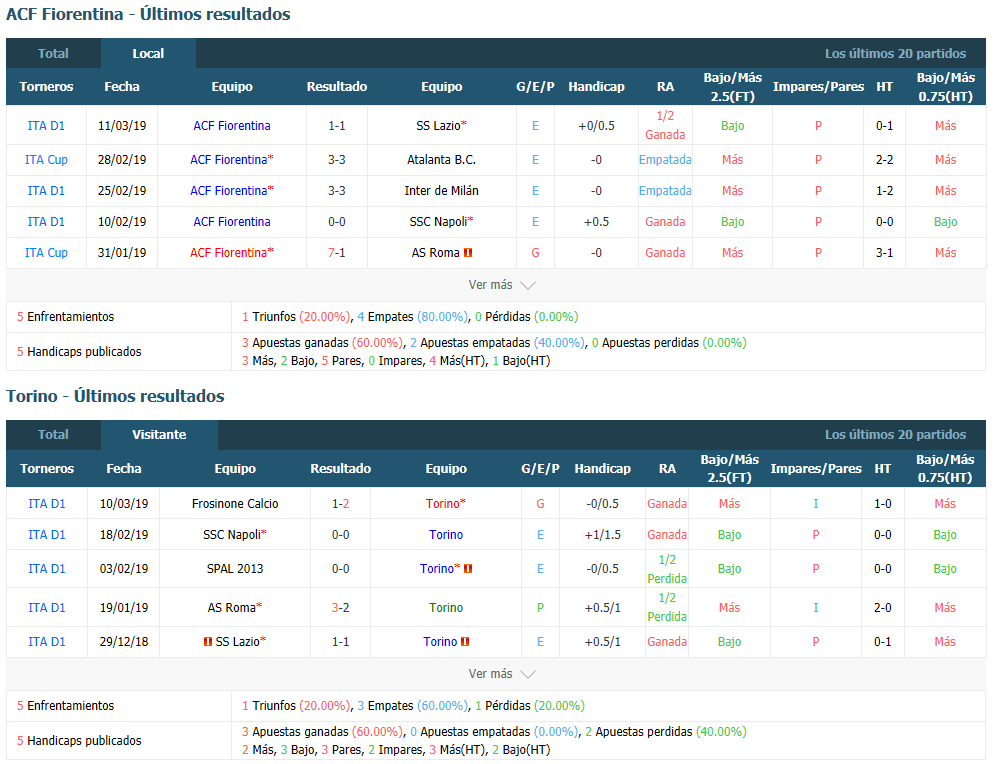996x764 pixels.
Task: Click the date 03/02/19
Action: tap(124, 569)
